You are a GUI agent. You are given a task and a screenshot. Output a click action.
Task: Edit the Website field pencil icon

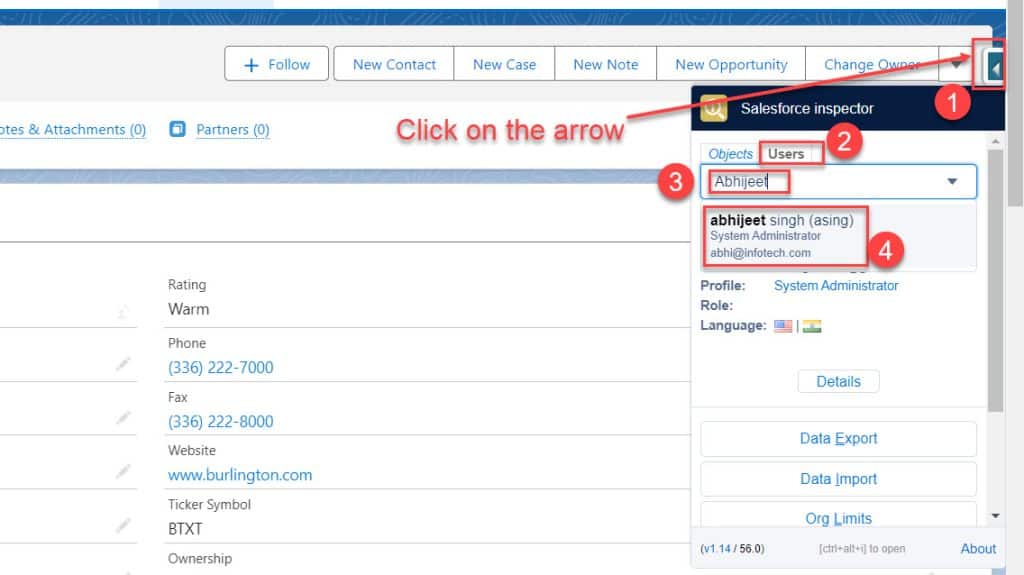(x=123, y=471)
